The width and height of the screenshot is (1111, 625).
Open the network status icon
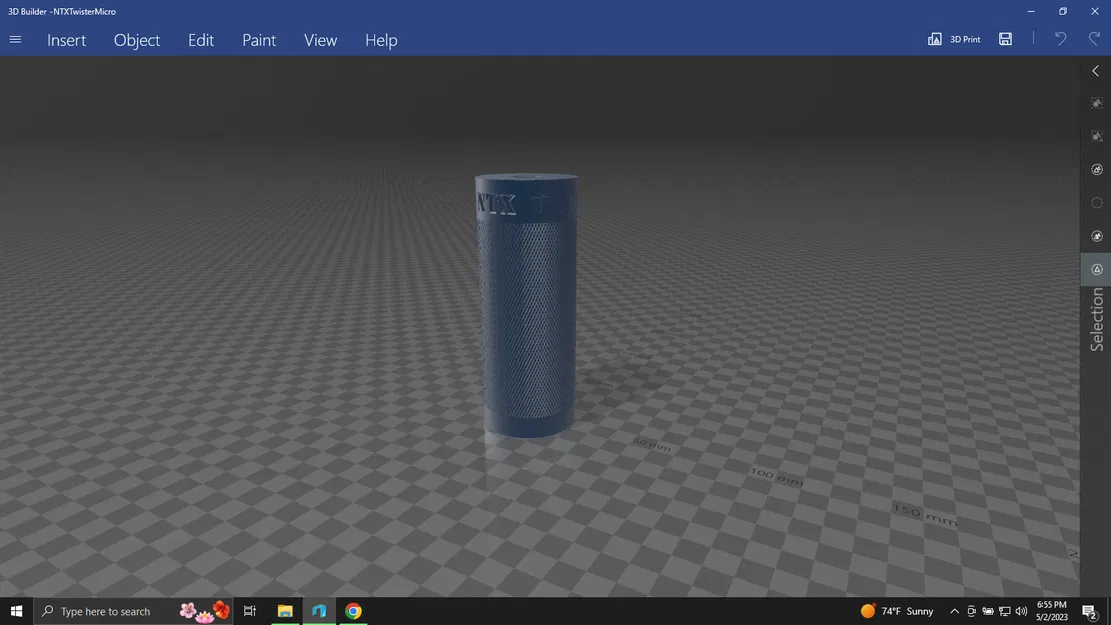pyautogui.click(x=1005, y=611)
